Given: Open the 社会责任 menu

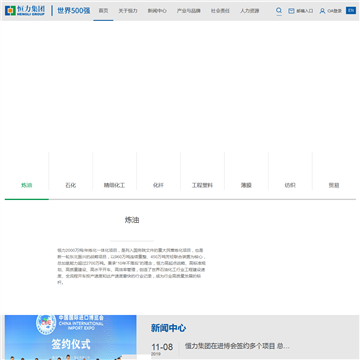Looking at the screenshot, I should point(220,11).
